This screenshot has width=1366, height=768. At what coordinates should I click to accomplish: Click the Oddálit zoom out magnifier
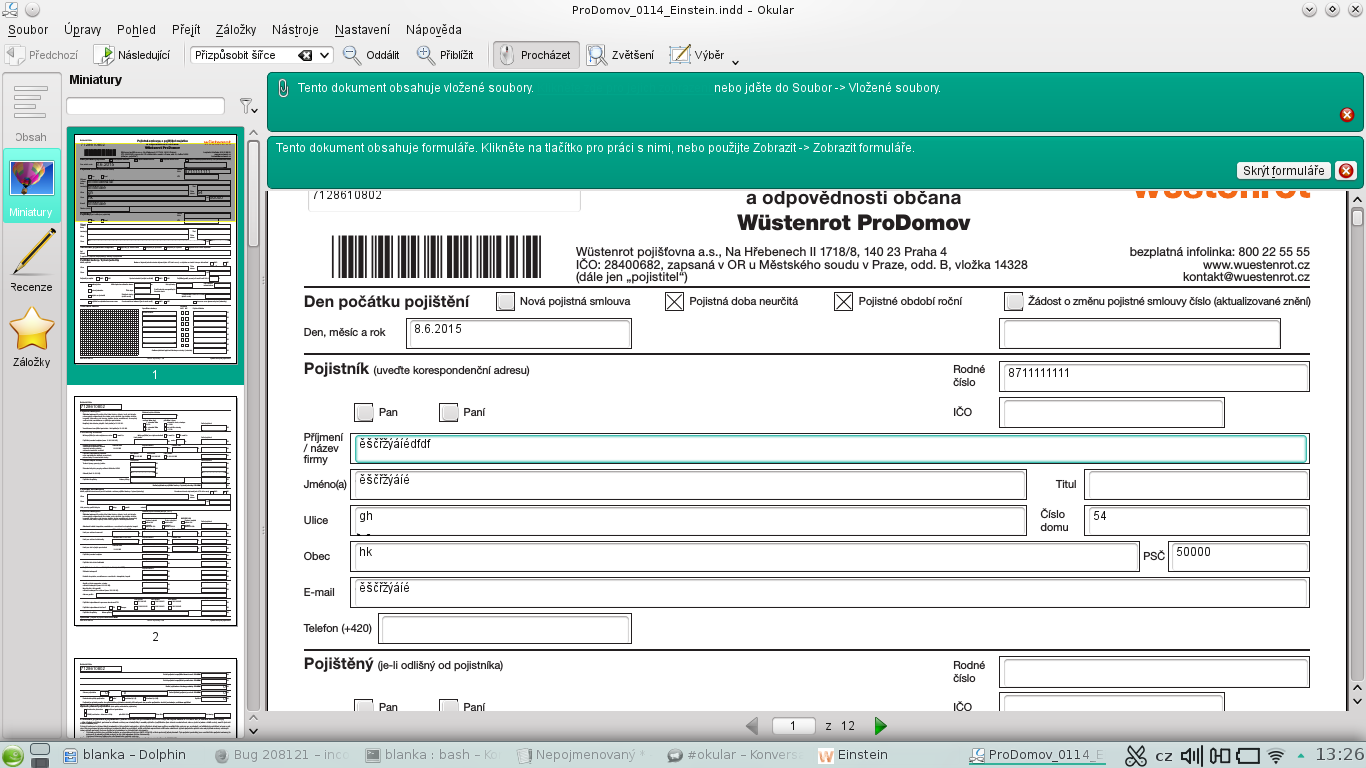click(x=371, y=55)
